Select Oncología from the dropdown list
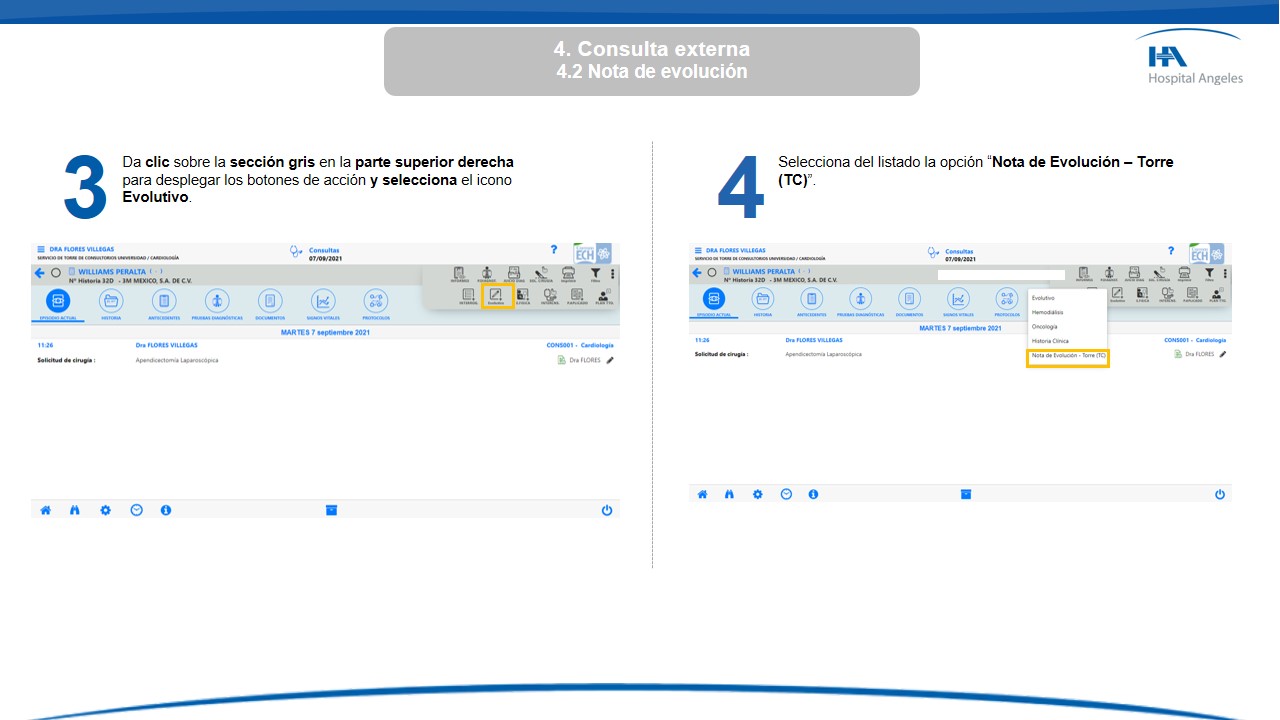 coord(1044,327)
